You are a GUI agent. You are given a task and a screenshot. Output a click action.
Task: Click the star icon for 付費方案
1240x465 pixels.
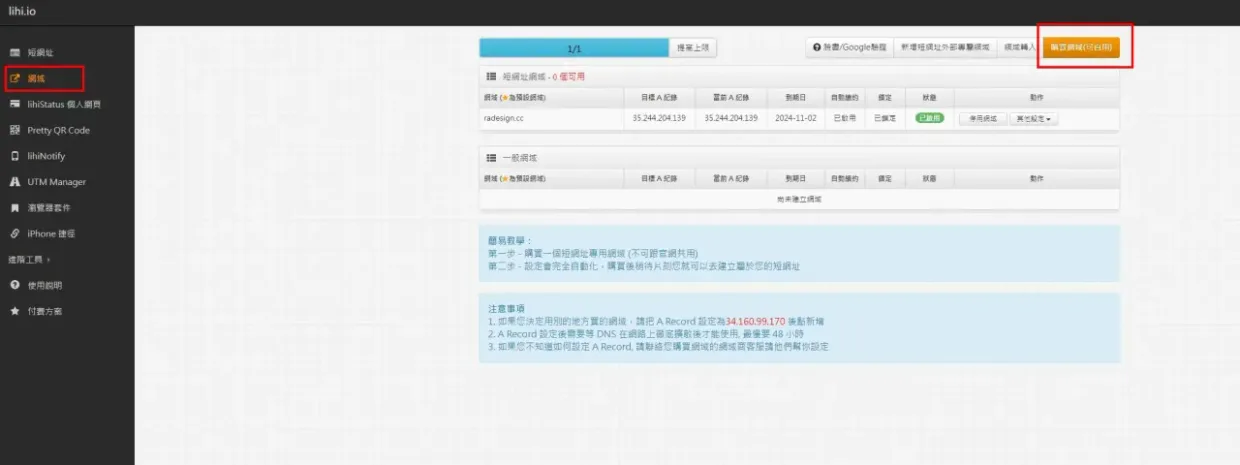14,311
